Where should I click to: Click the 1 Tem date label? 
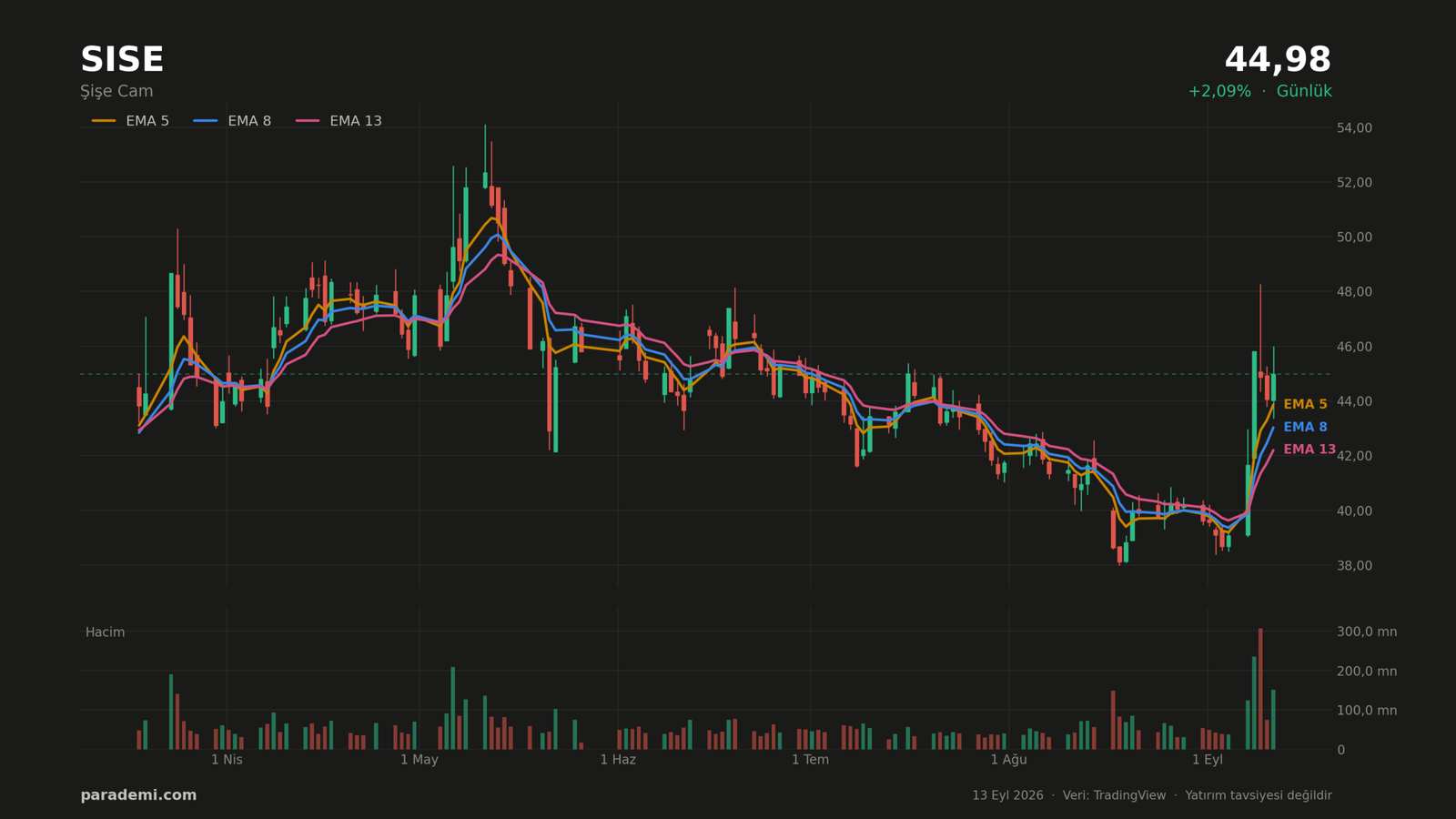pos(810,760)
